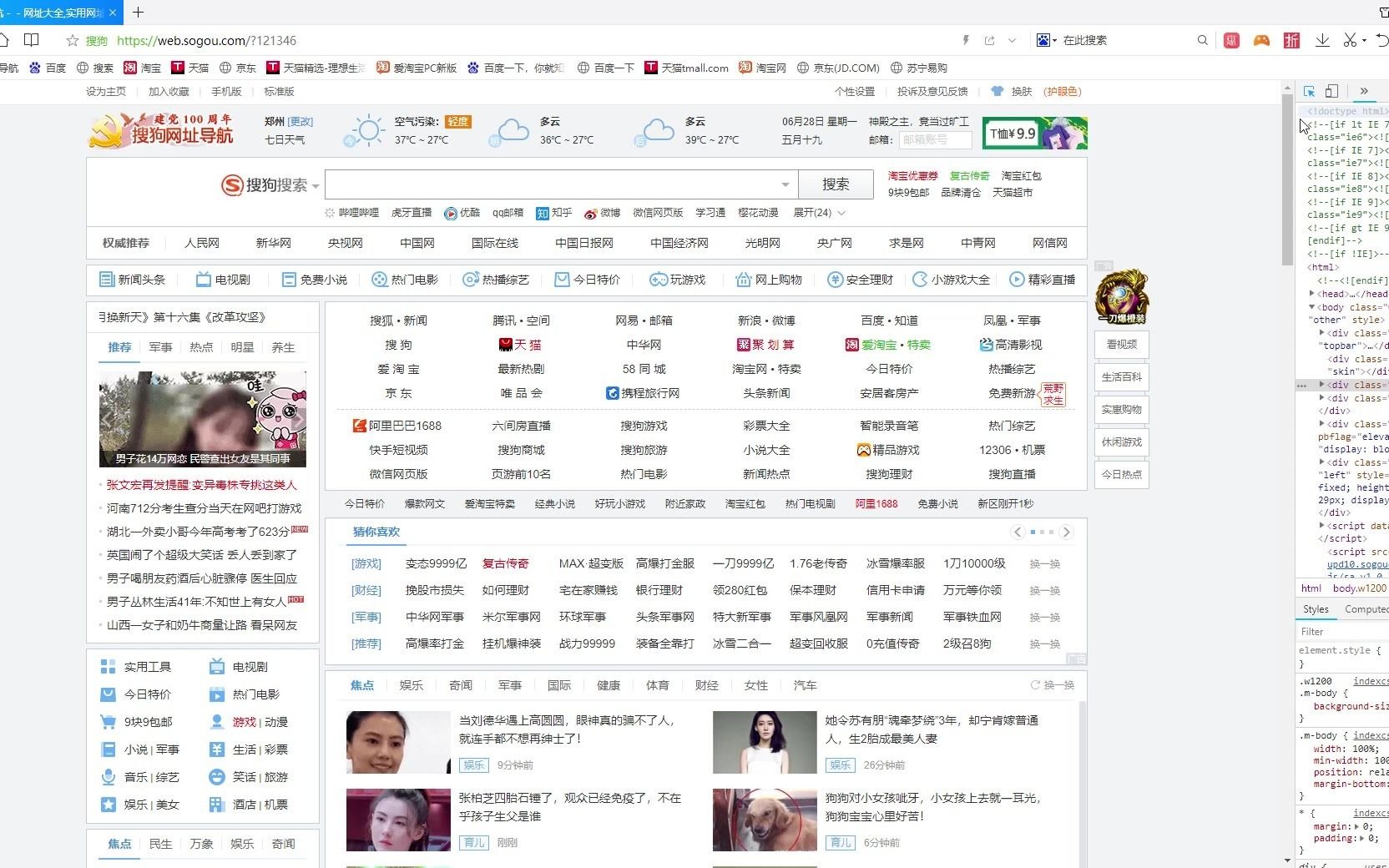Click 更改 next to 郑州 city

click(x=301, y=121)
